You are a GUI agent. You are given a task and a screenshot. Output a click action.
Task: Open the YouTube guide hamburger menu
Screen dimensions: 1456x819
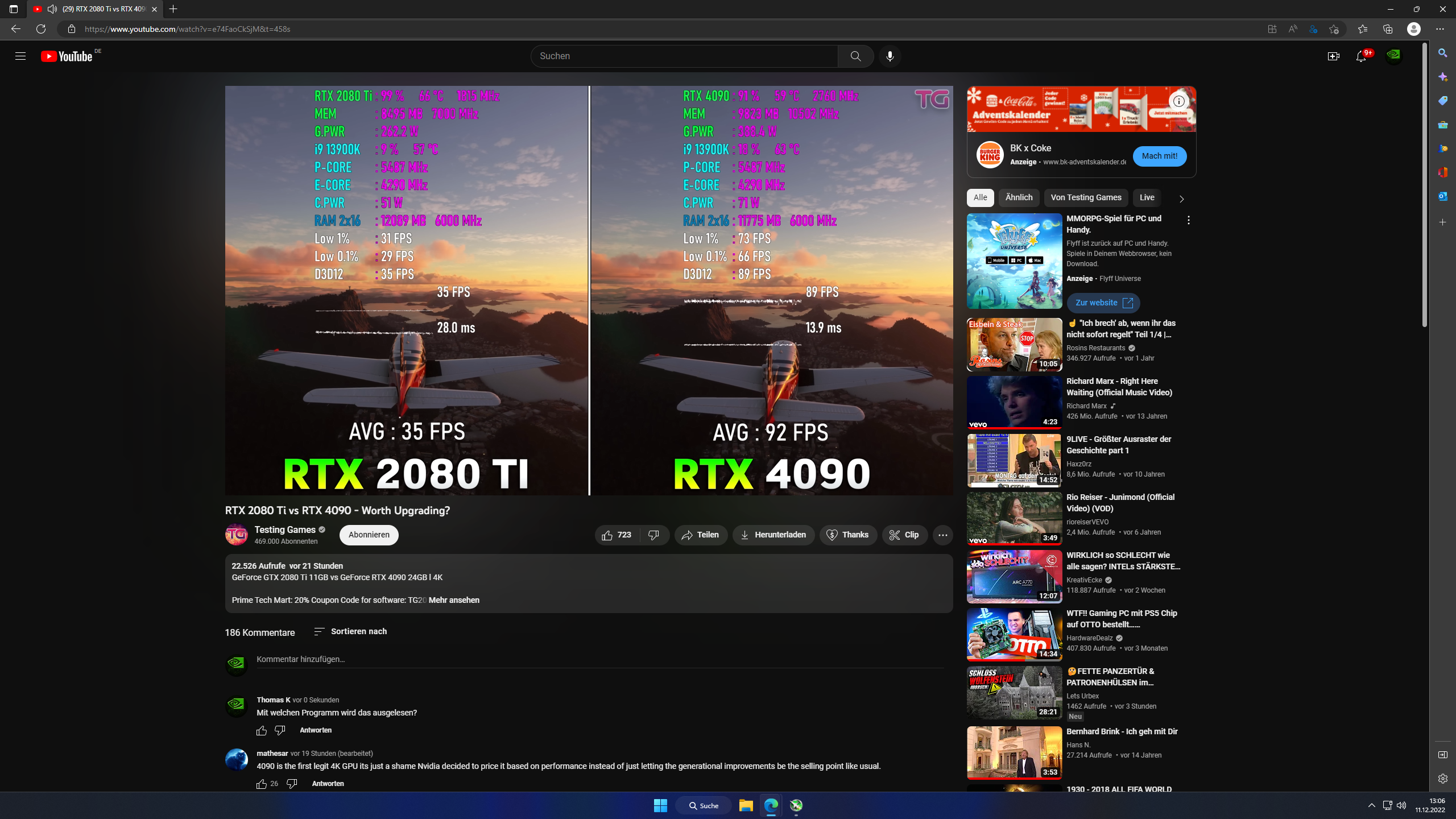pyautogui.click(x=20, y=56)
